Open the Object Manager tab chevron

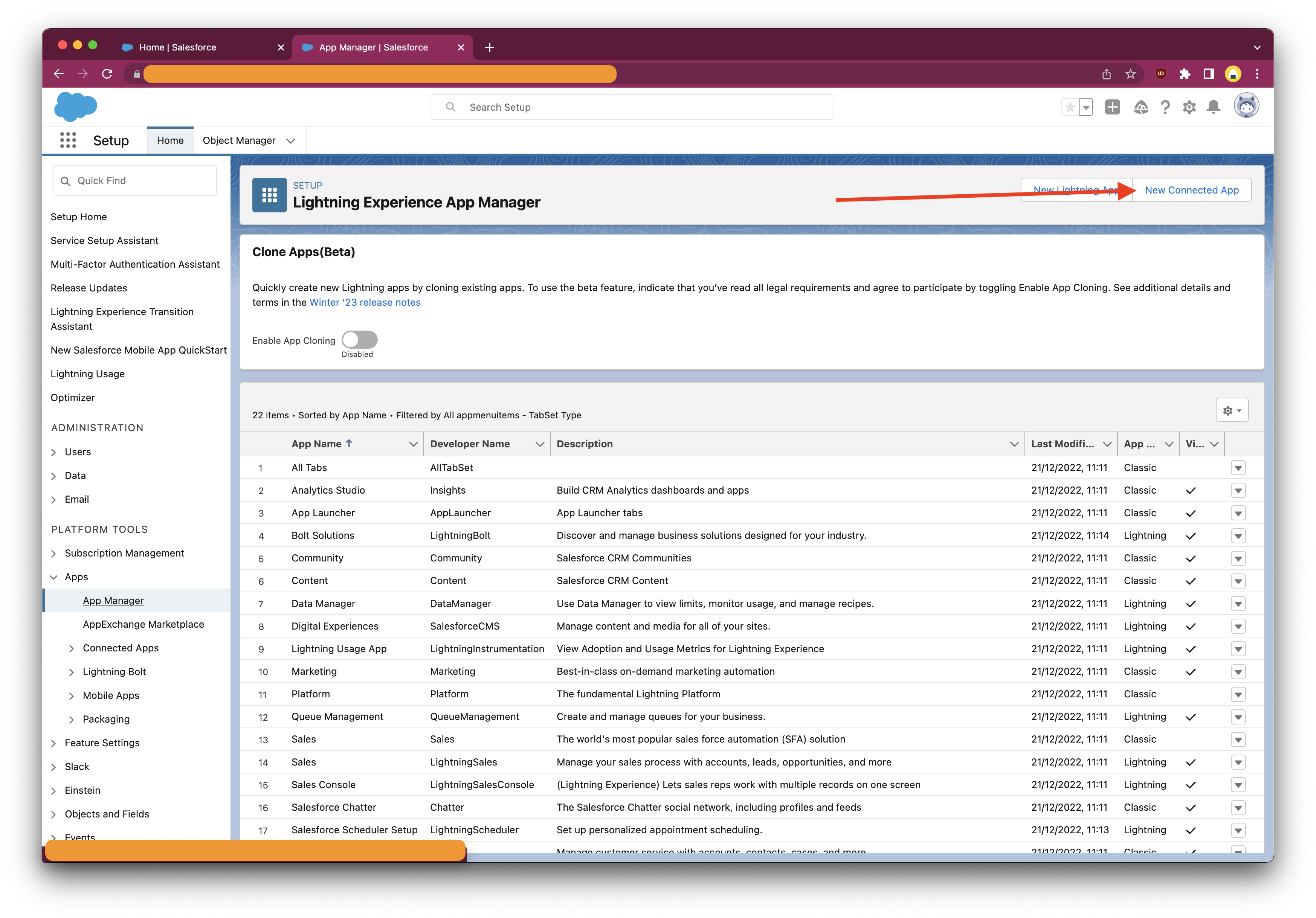coord(291,141)
